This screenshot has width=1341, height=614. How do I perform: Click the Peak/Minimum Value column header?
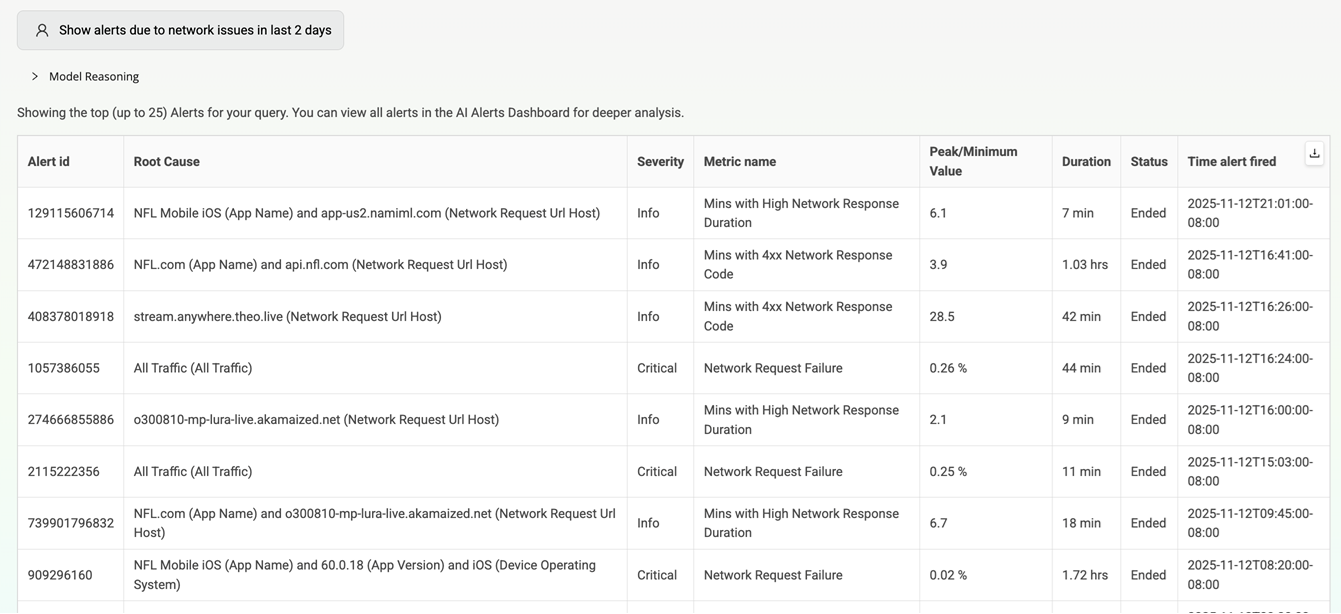point(973,162)
